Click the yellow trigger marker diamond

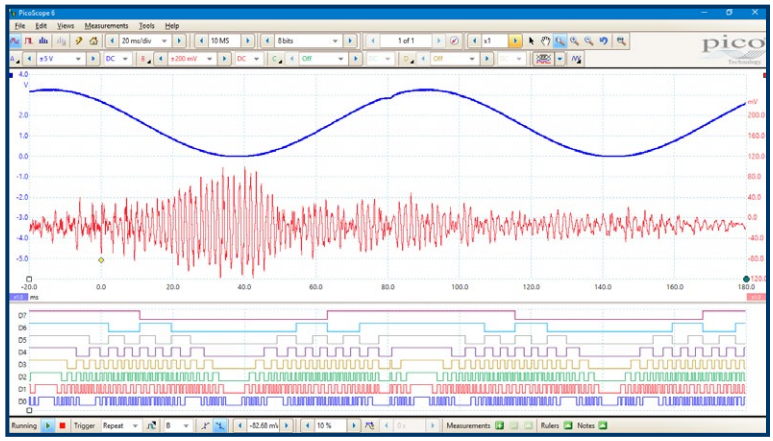pos(101,260)
